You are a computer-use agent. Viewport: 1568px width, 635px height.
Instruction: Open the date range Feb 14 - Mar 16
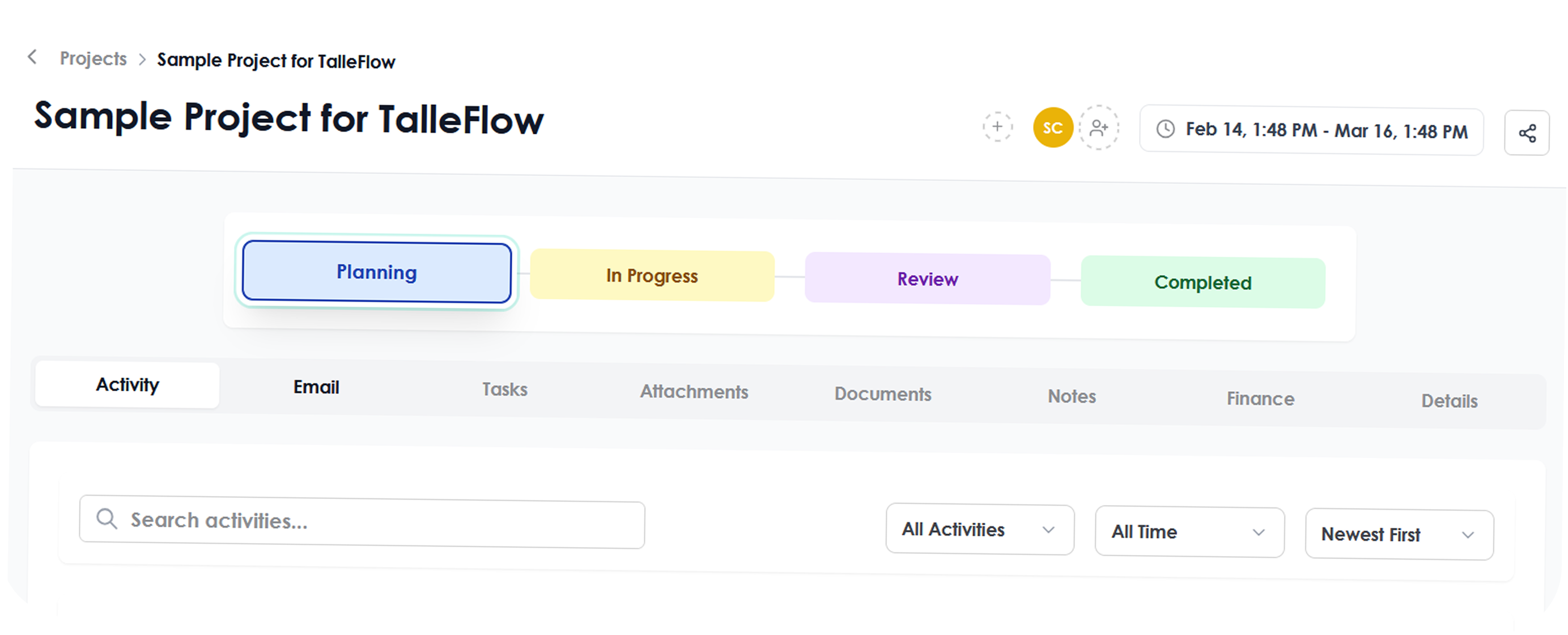(x=1308, y=131)
